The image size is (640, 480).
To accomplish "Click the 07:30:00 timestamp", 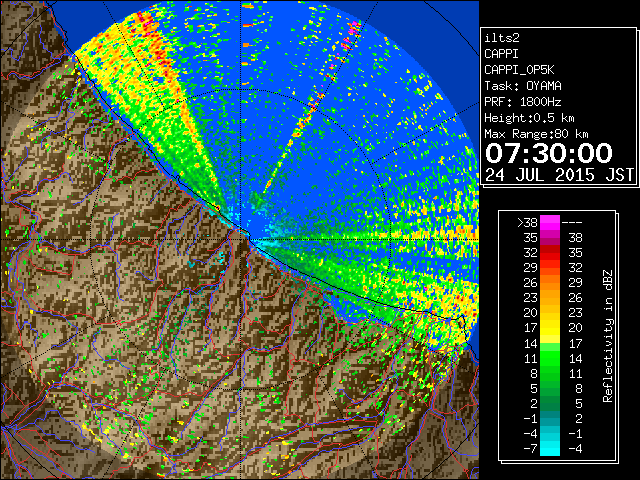I will pos(549,153).
